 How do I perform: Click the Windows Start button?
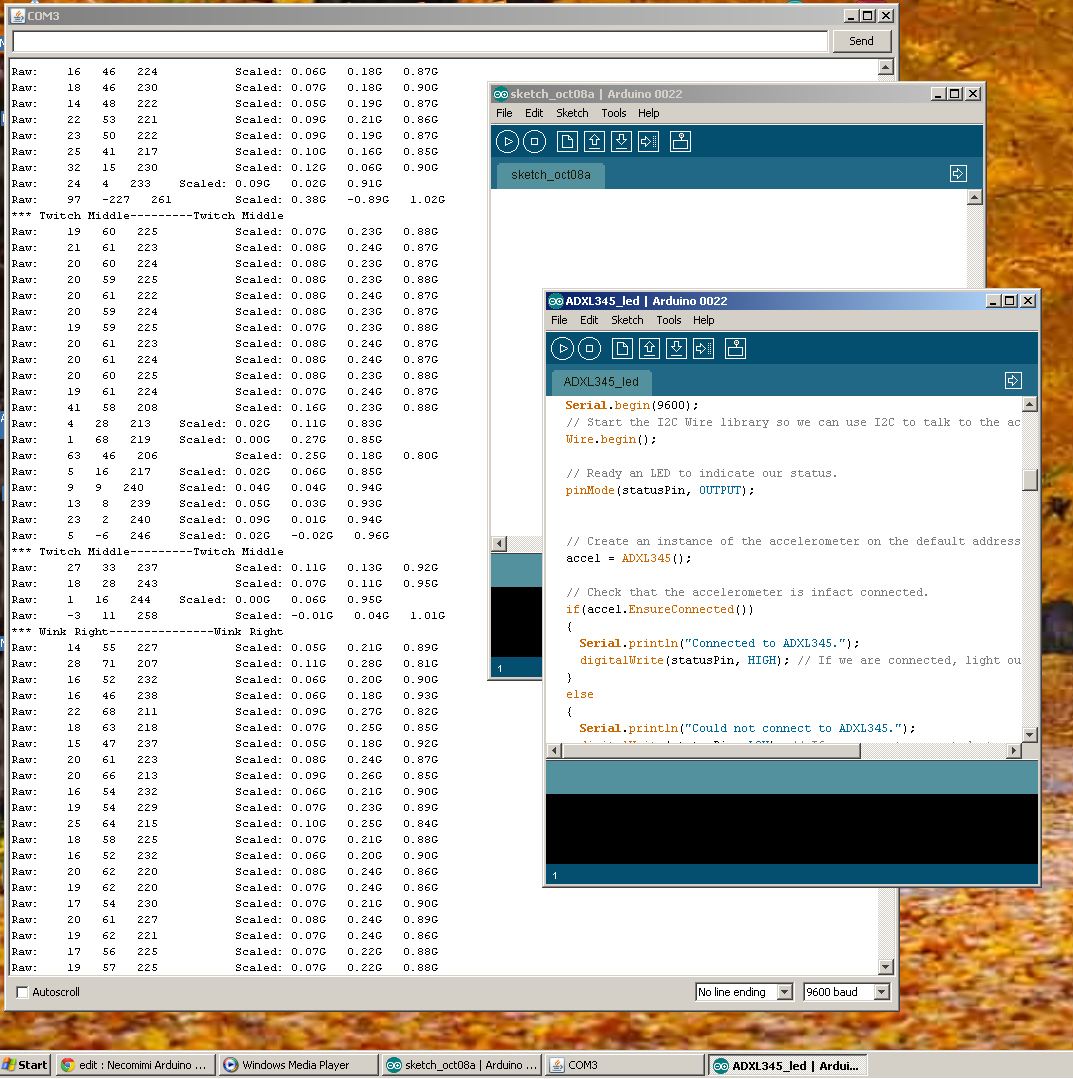[25, 1065]
